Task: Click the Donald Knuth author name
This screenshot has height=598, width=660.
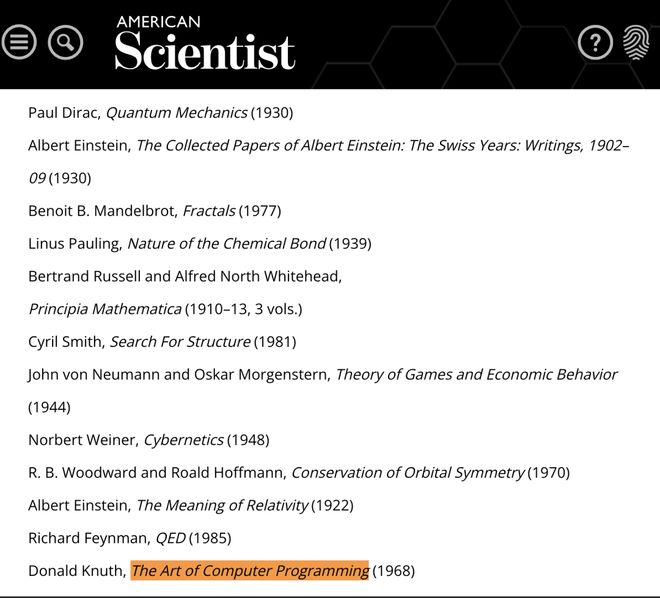Action: point(76,571)
